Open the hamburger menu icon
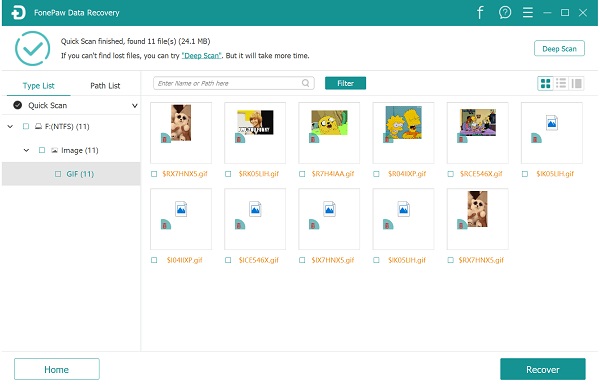This screenshot has width=600, height=387. [528, 13]
